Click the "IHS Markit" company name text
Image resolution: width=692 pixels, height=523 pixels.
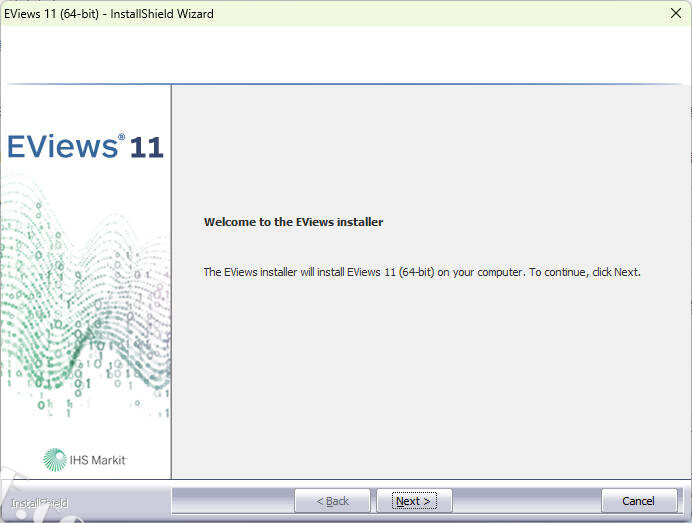98,460
